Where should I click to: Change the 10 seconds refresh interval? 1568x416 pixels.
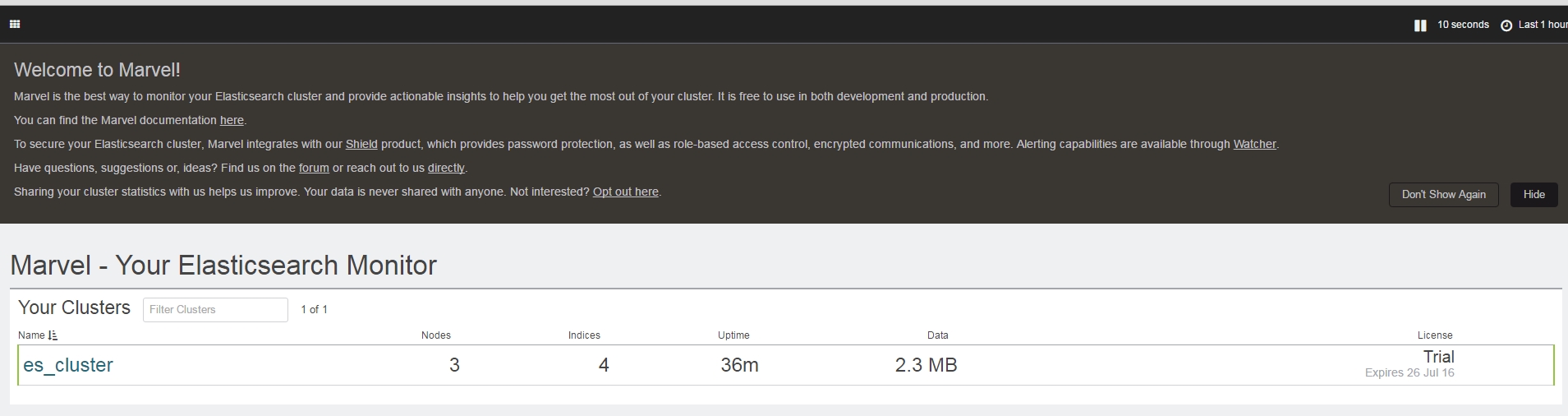coord(1463,25)
